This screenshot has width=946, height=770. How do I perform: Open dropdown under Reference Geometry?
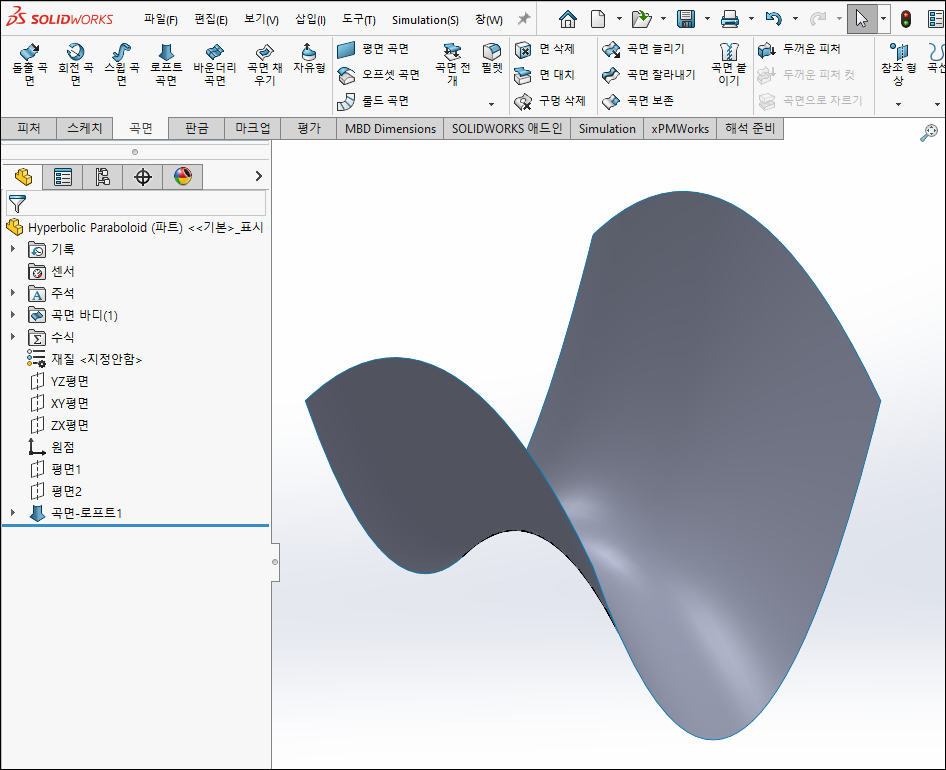tap(898, 104)
